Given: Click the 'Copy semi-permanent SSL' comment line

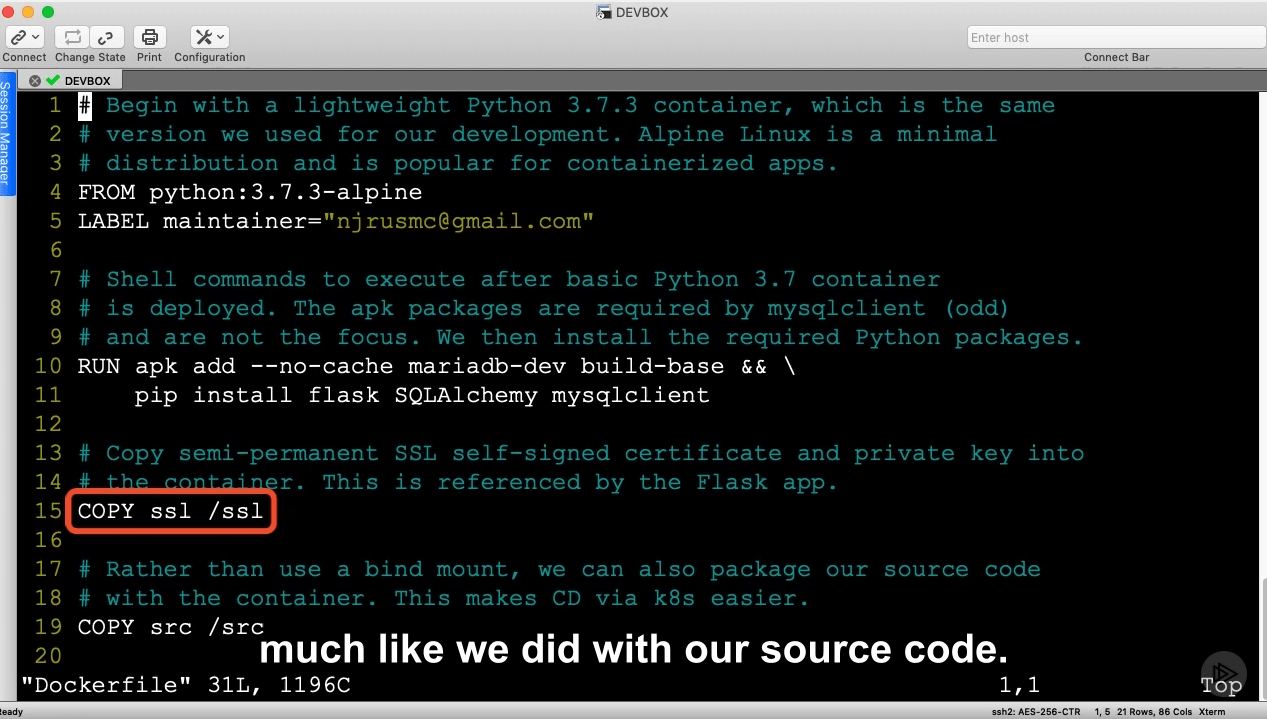Looking at the screenshot, I should click(x=581, y=453).
